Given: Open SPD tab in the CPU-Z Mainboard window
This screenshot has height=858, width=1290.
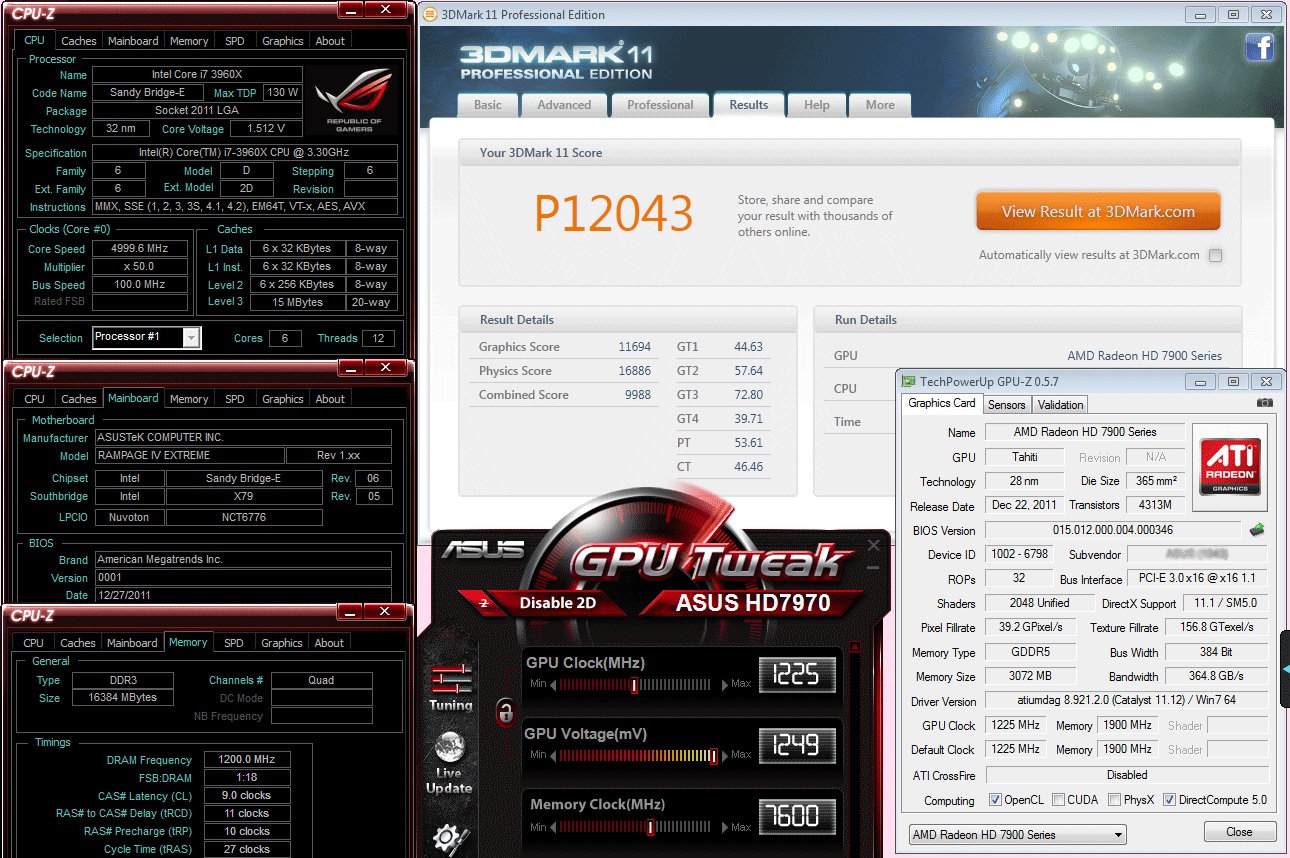Looking at the screenshot, I should [235, 399].
